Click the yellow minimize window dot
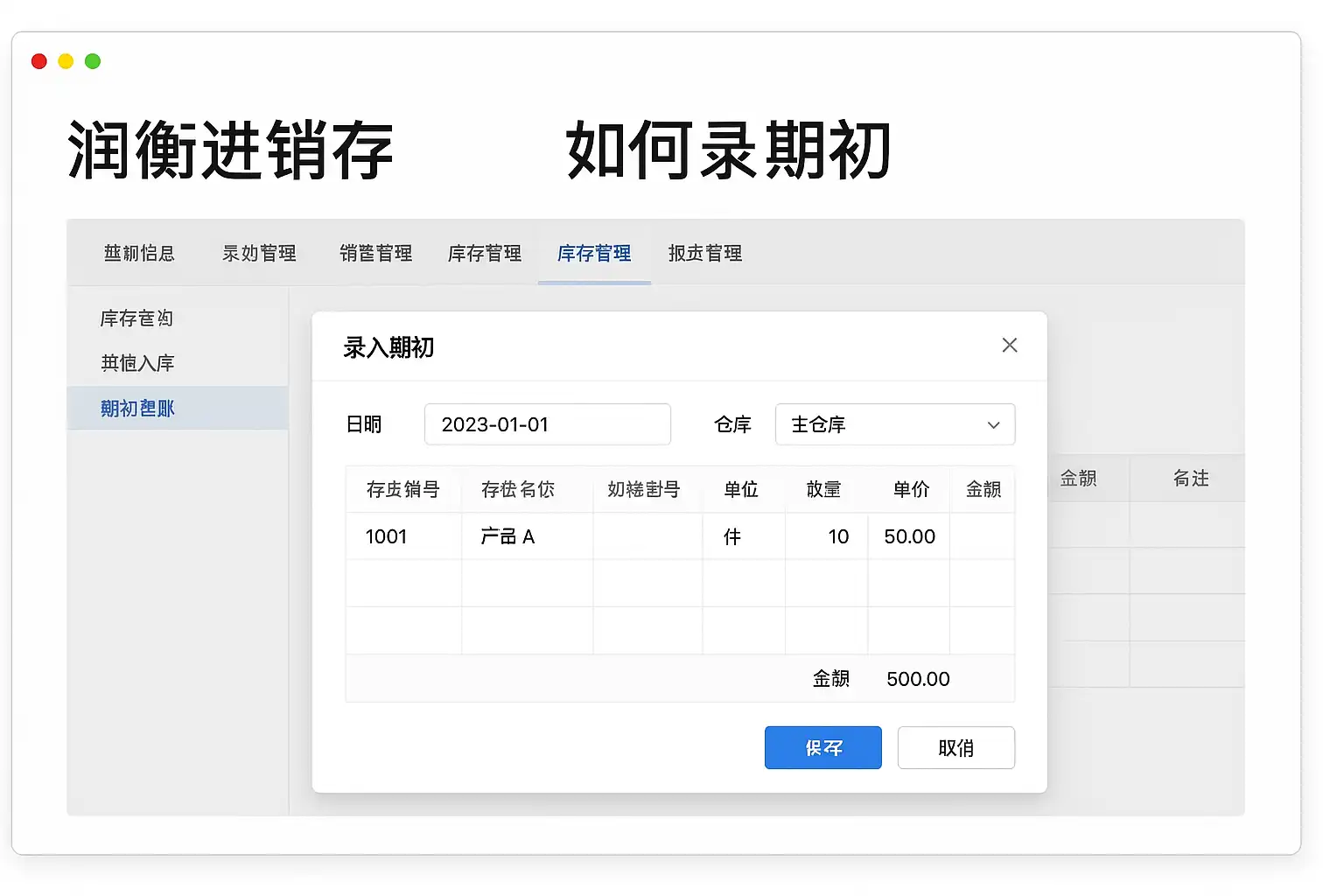The height and width of the screenshot is (896, 1344). pos(66,61)
